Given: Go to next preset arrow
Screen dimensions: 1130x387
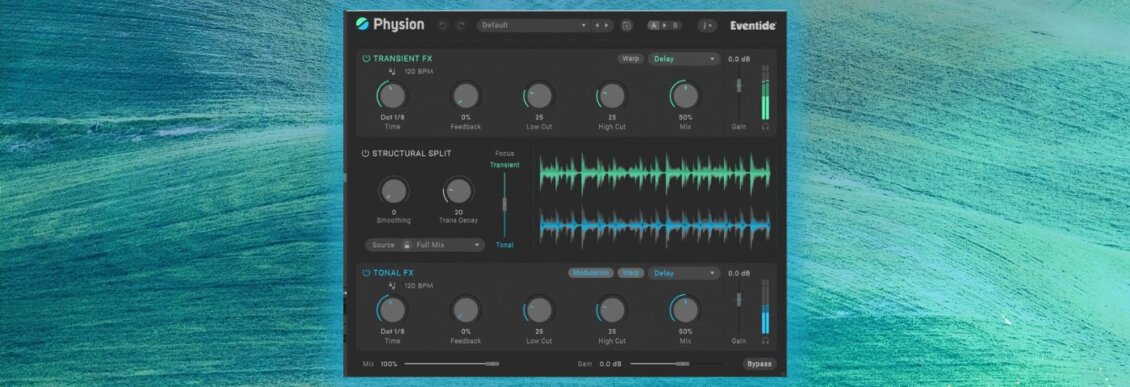Looking at the screenshot, I should click(606, 25).
